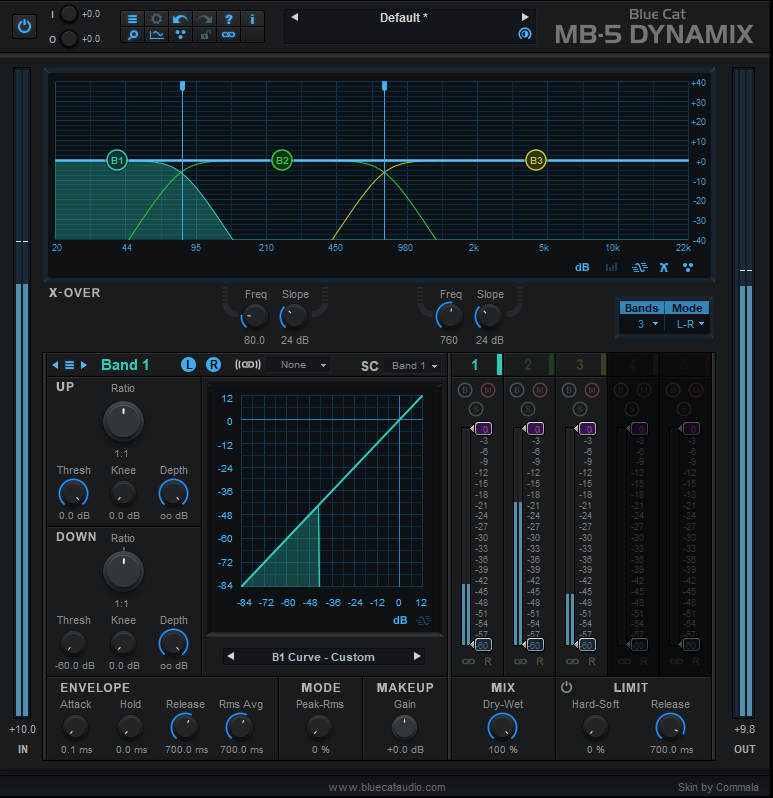Screen dimensions: 773x798
Task: Click the B2 band node on the graph
Action: point(282,160)
